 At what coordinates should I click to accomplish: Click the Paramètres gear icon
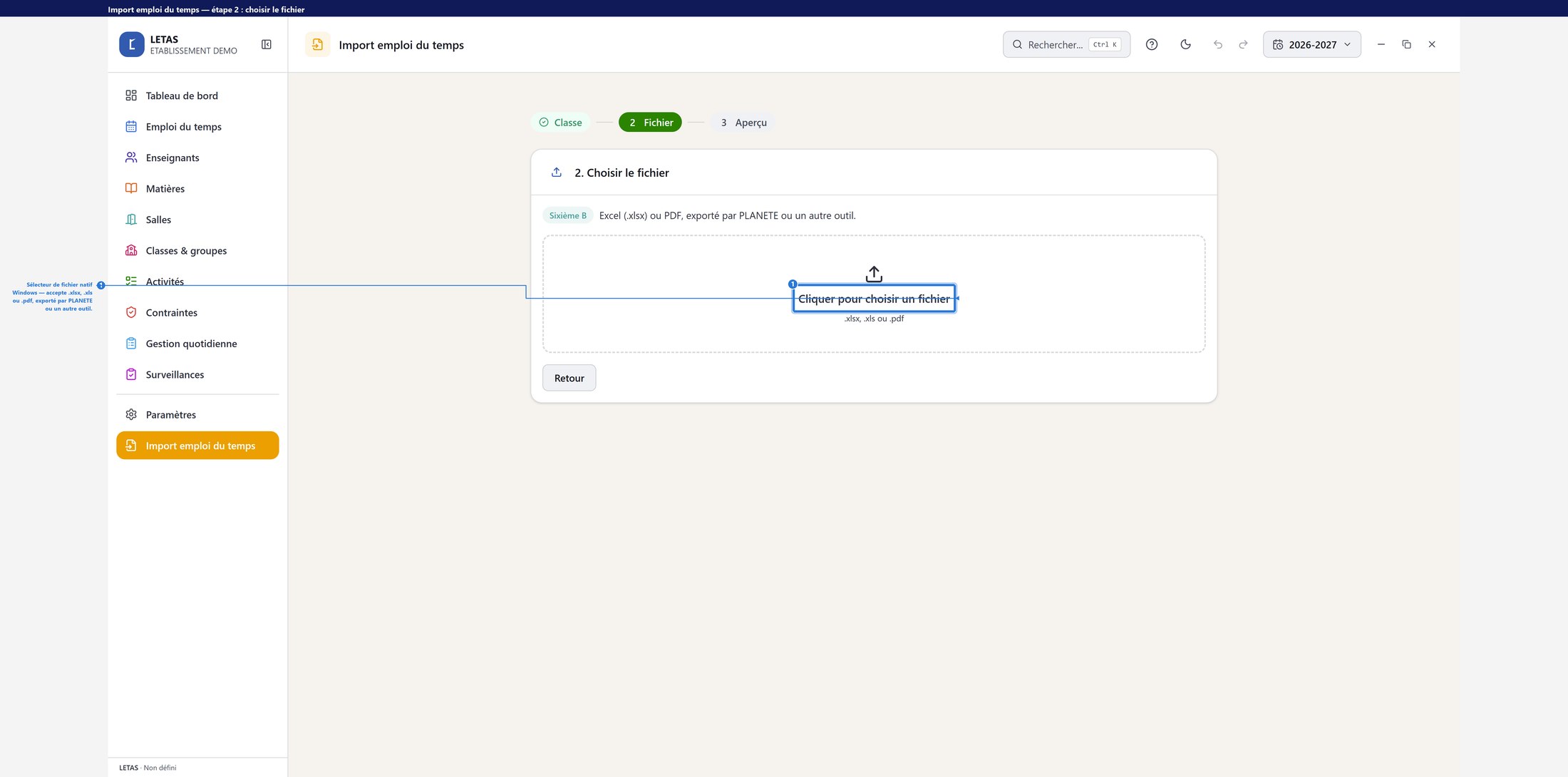tap(131, 414)
